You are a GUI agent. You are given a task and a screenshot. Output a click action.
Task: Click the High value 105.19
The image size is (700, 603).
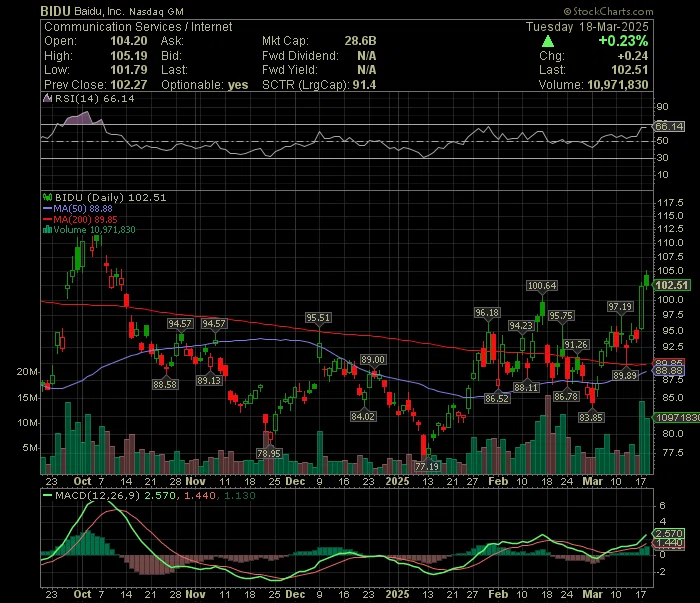129,56
